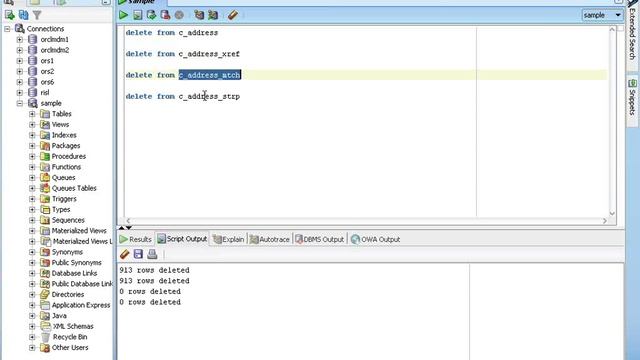The image size is (640, 360).
Task: Click the 'delete from c_address_xref' line
Action: [182, 54]
